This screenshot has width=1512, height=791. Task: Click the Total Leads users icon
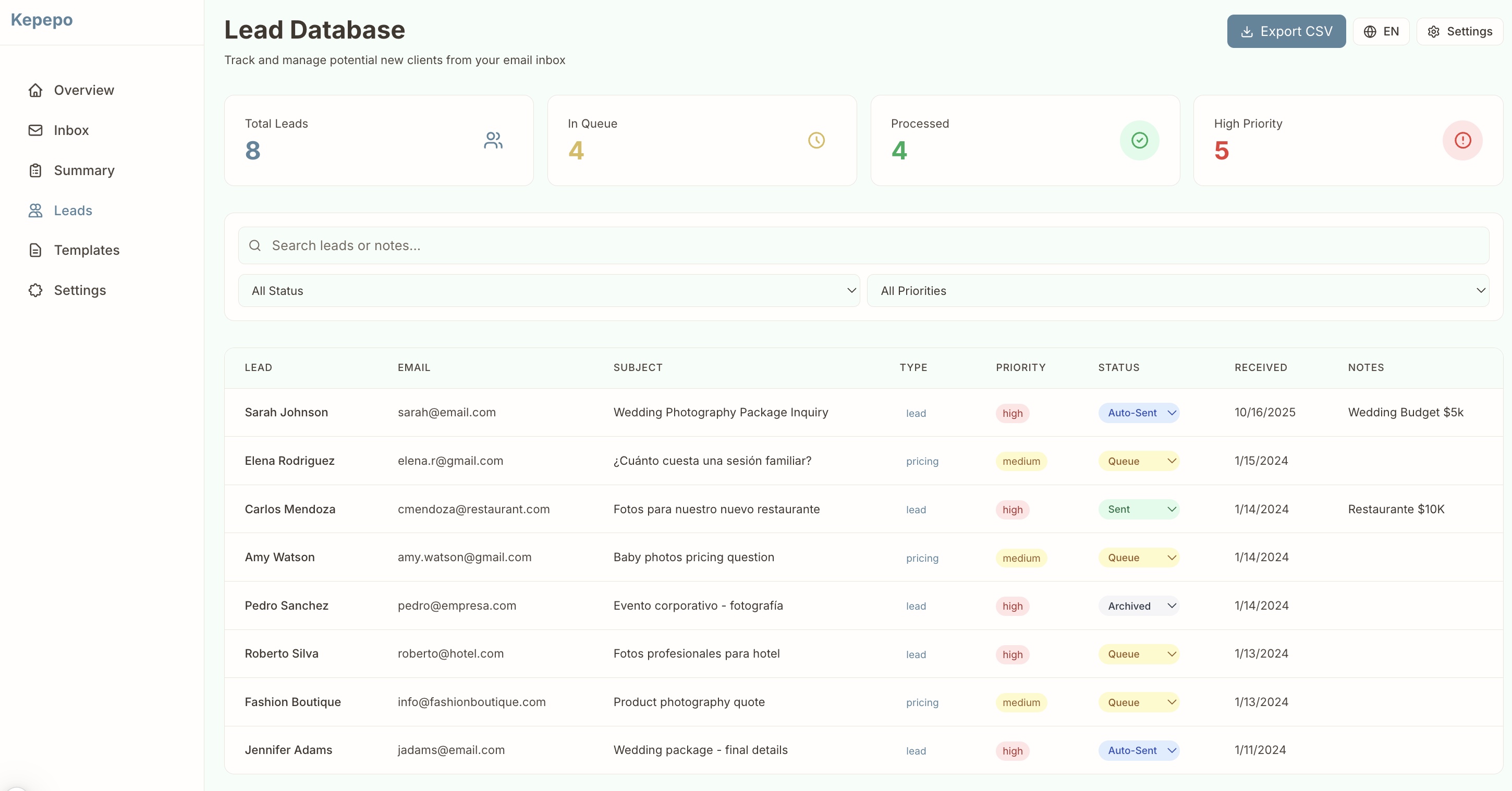coord(493,140)
